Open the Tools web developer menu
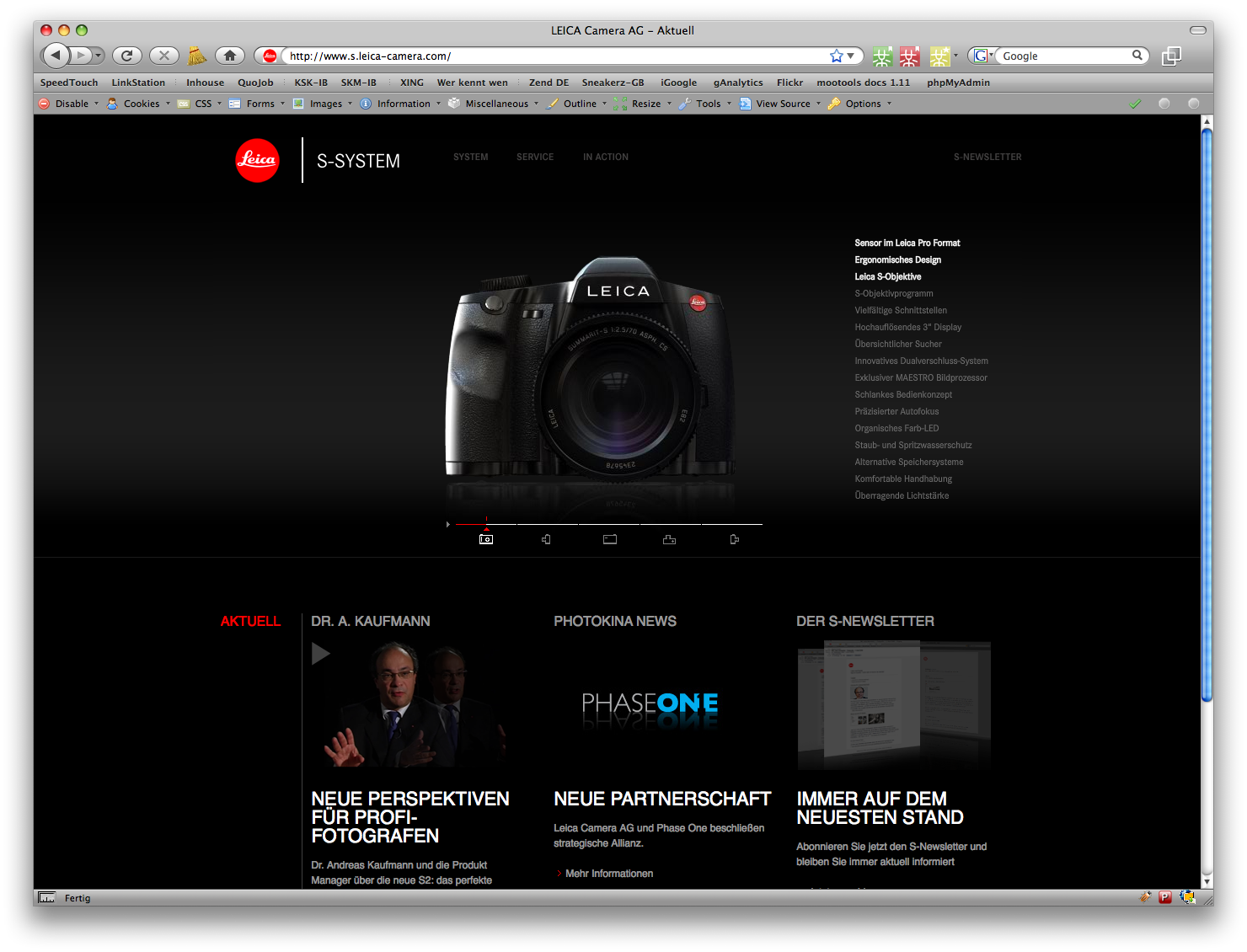 click(705, 104)
